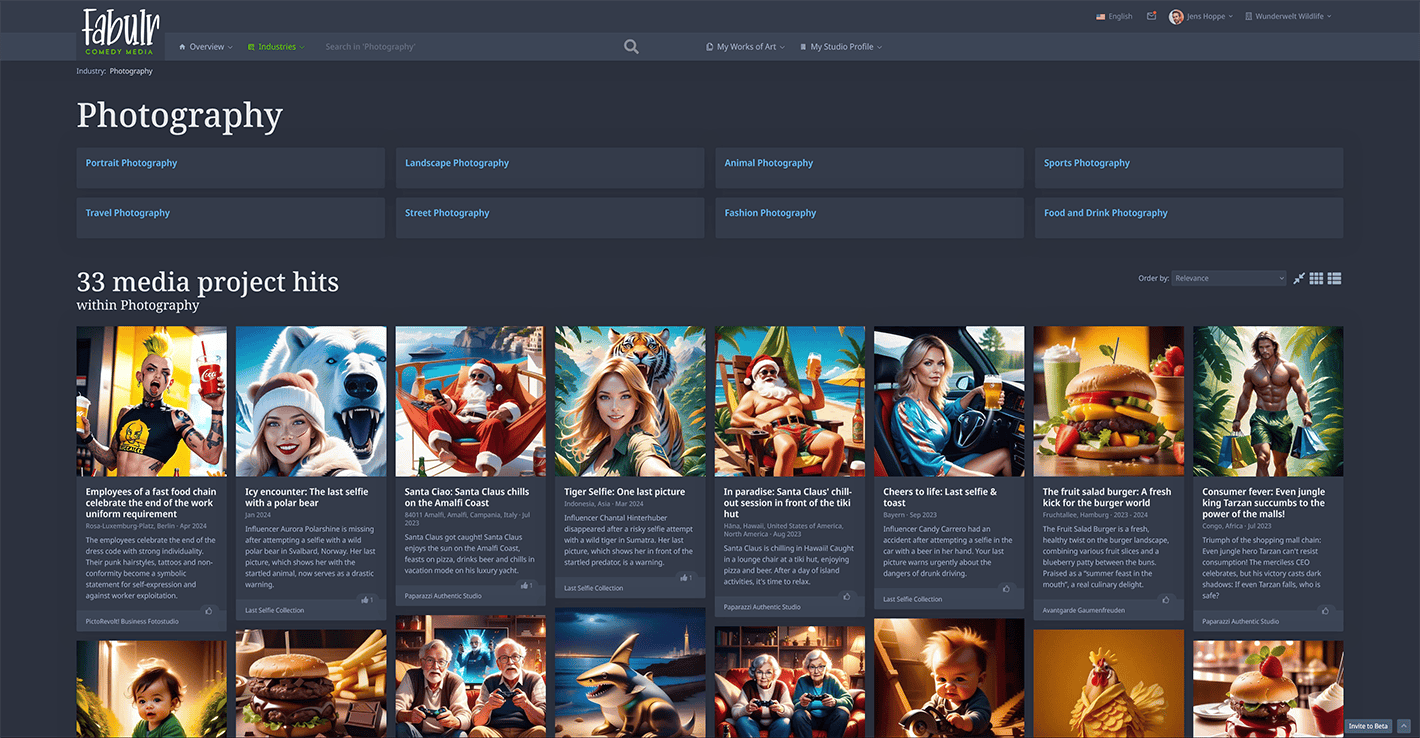Open the polar bear selfie thumbnail
This screenshot has width=1420, height=738.
point(310,400)
